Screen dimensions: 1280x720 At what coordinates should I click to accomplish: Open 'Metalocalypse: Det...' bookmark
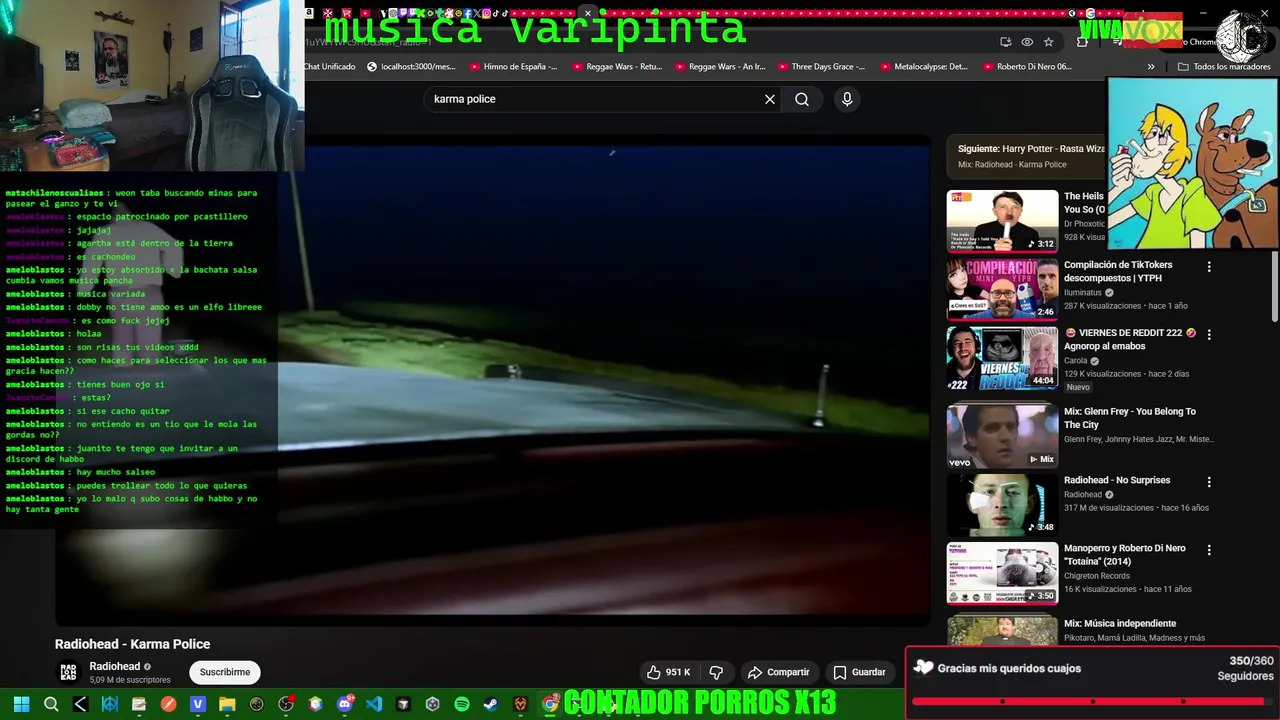click(924, 67)
